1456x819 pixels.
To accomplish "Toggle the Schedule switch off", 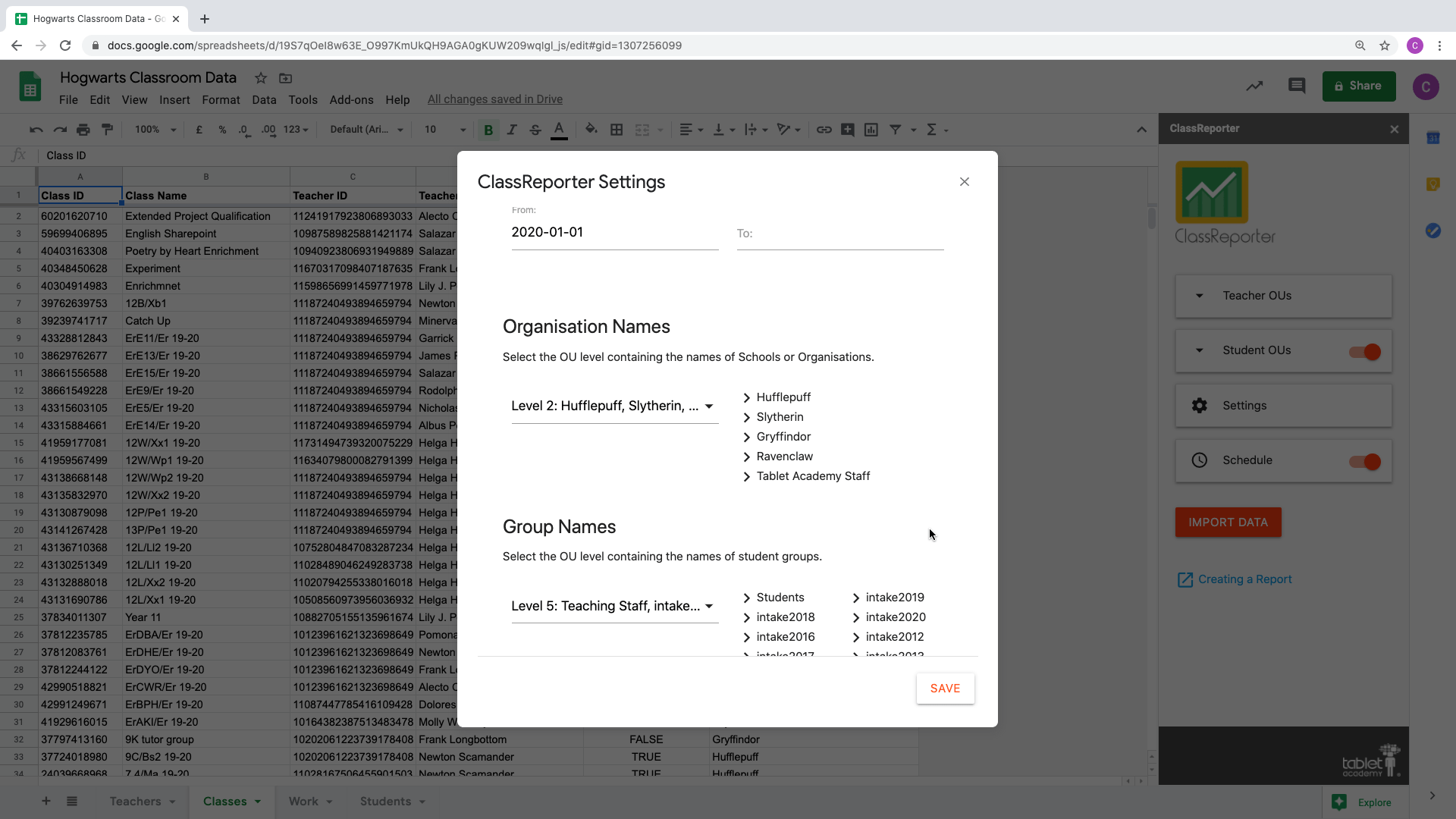I will point(1365,462).
